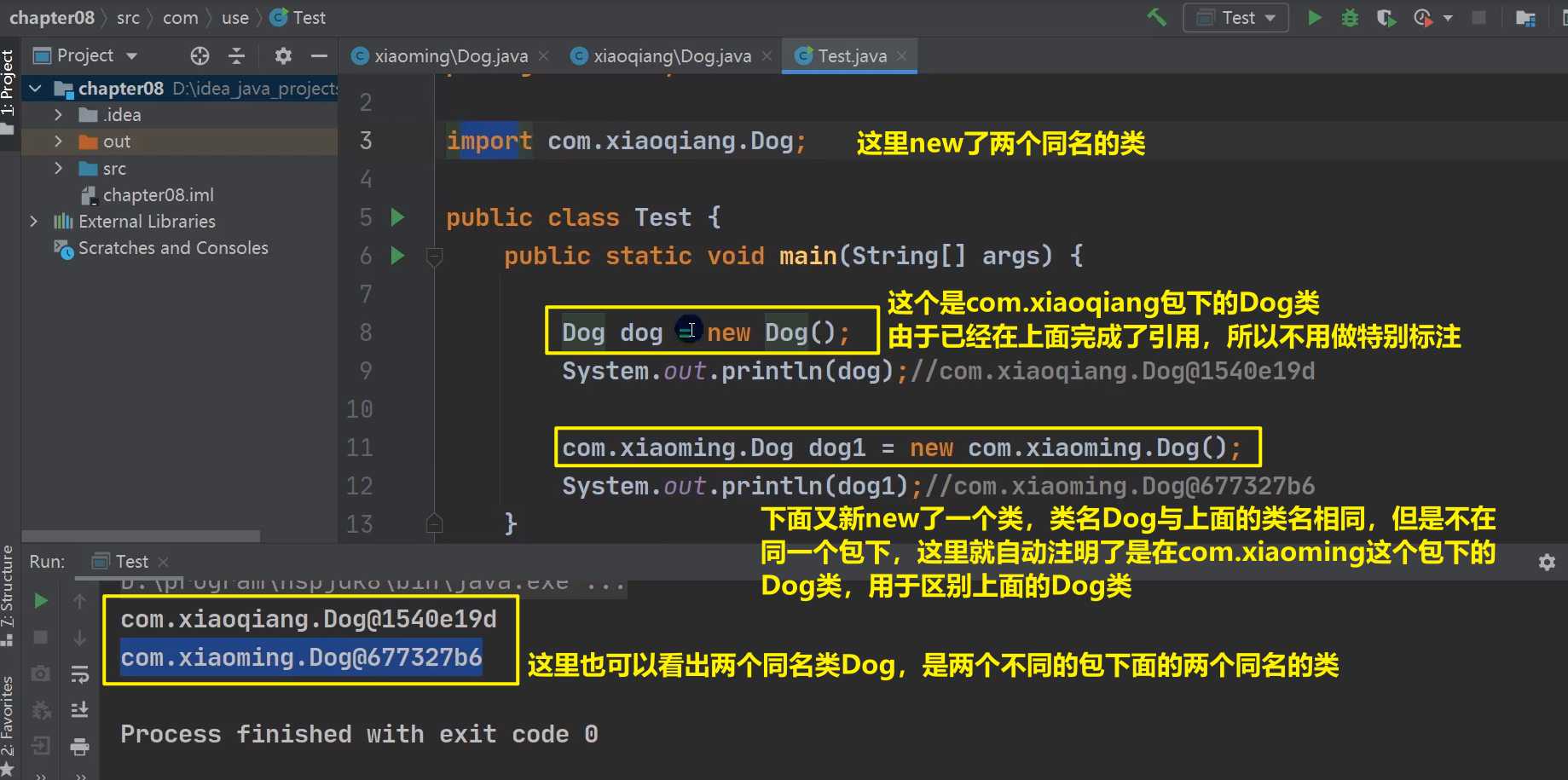Viewport: 1568px width, 780px height.
Task: Click the exit icon in Run panel
Action: (x=40, y=747)
